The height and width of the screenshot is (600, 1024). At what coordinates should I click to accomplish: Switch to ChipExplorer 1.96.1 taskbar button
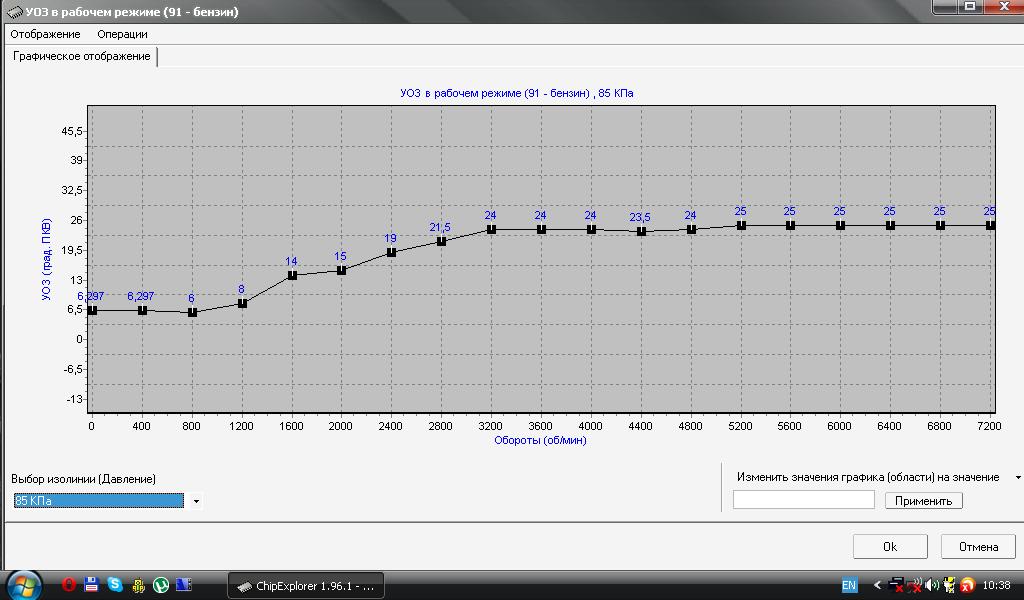pyautogui.click(x=306, y=586)
